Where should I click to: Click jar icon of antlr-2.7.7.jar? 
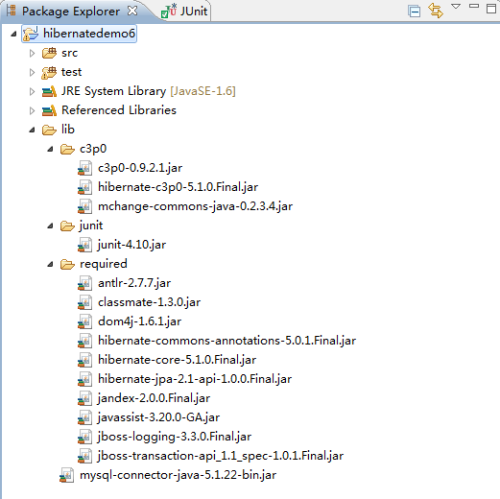tap(85, 283)
